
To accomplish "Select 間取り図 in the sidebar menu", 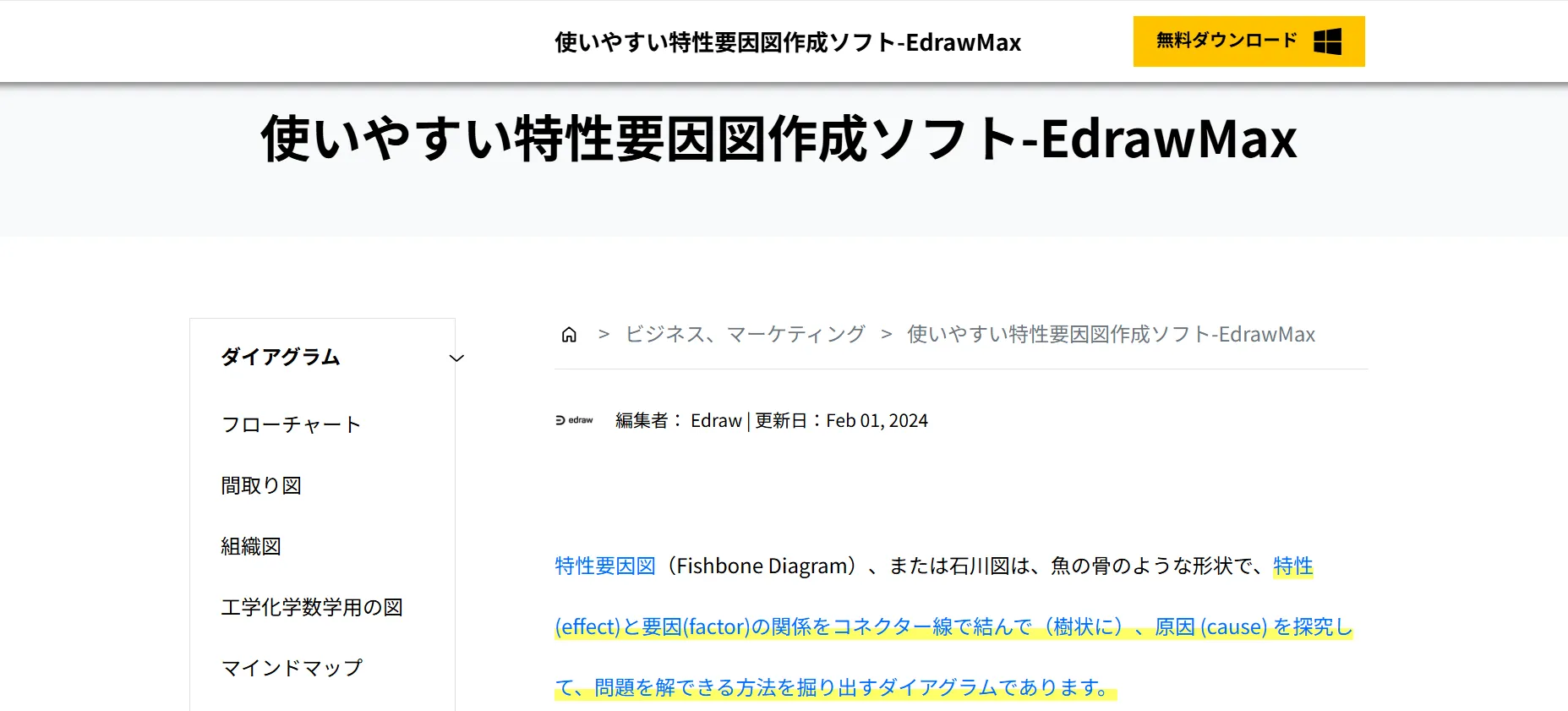I will [261, 486].
